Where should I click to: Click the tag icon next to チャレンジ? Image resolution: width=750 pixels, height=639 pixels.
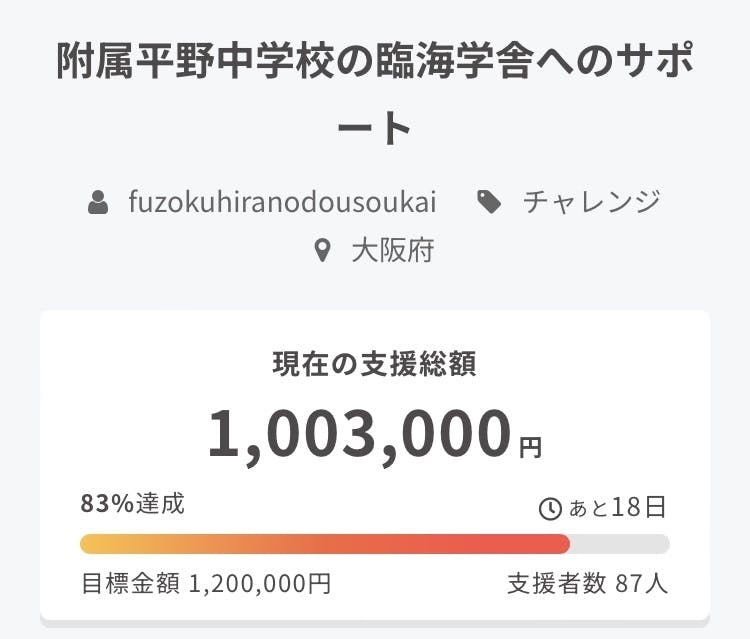click(x=489, y=203)
